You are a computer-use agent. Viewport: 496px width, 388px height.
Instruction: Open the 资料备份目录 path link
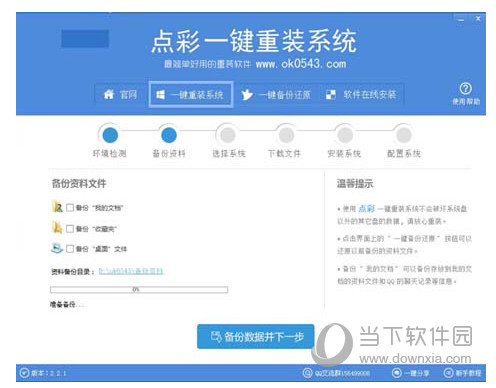point(131,271)
